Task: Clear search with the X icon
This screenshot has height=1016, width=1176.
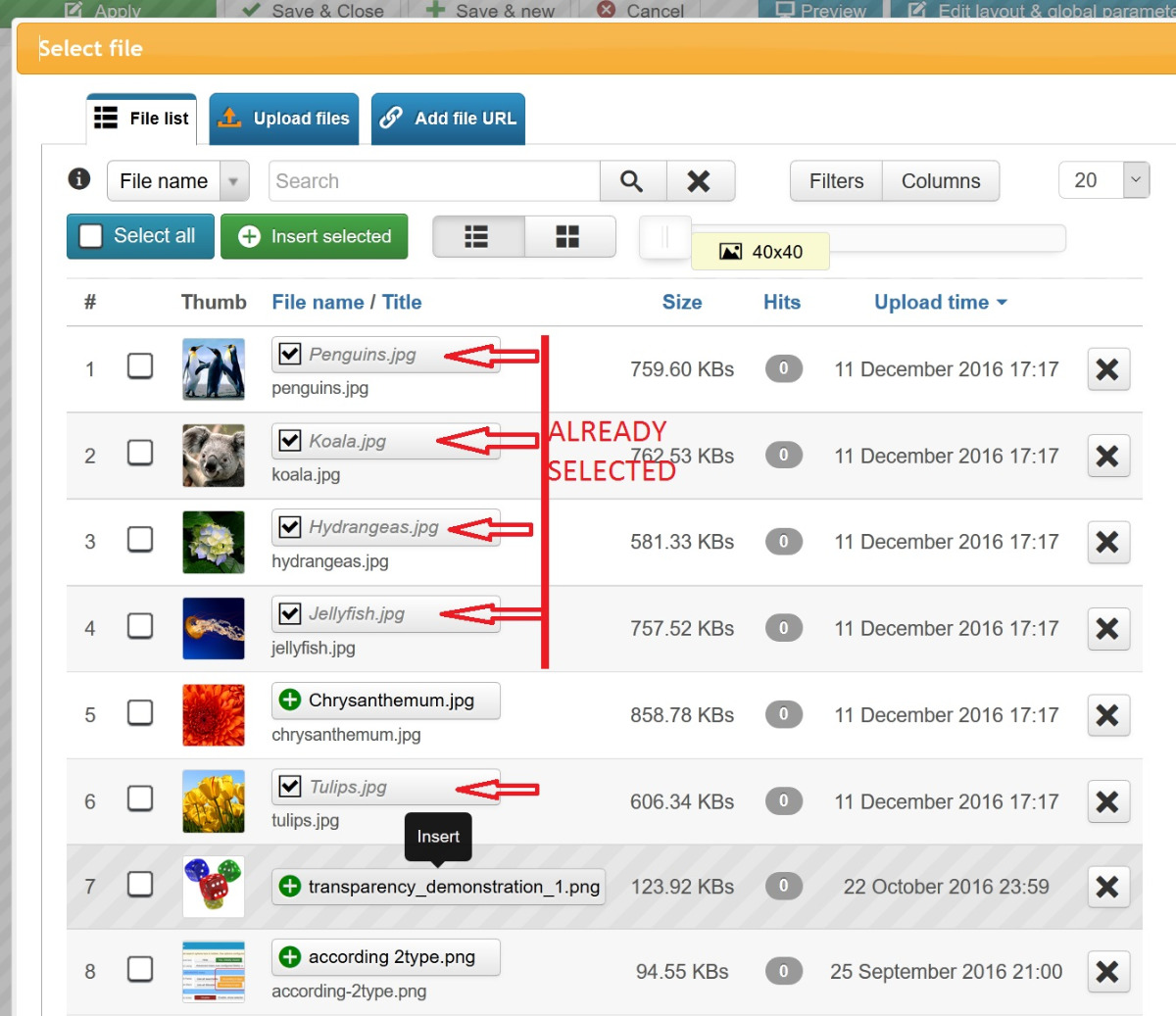Action: tap(699, 181)
